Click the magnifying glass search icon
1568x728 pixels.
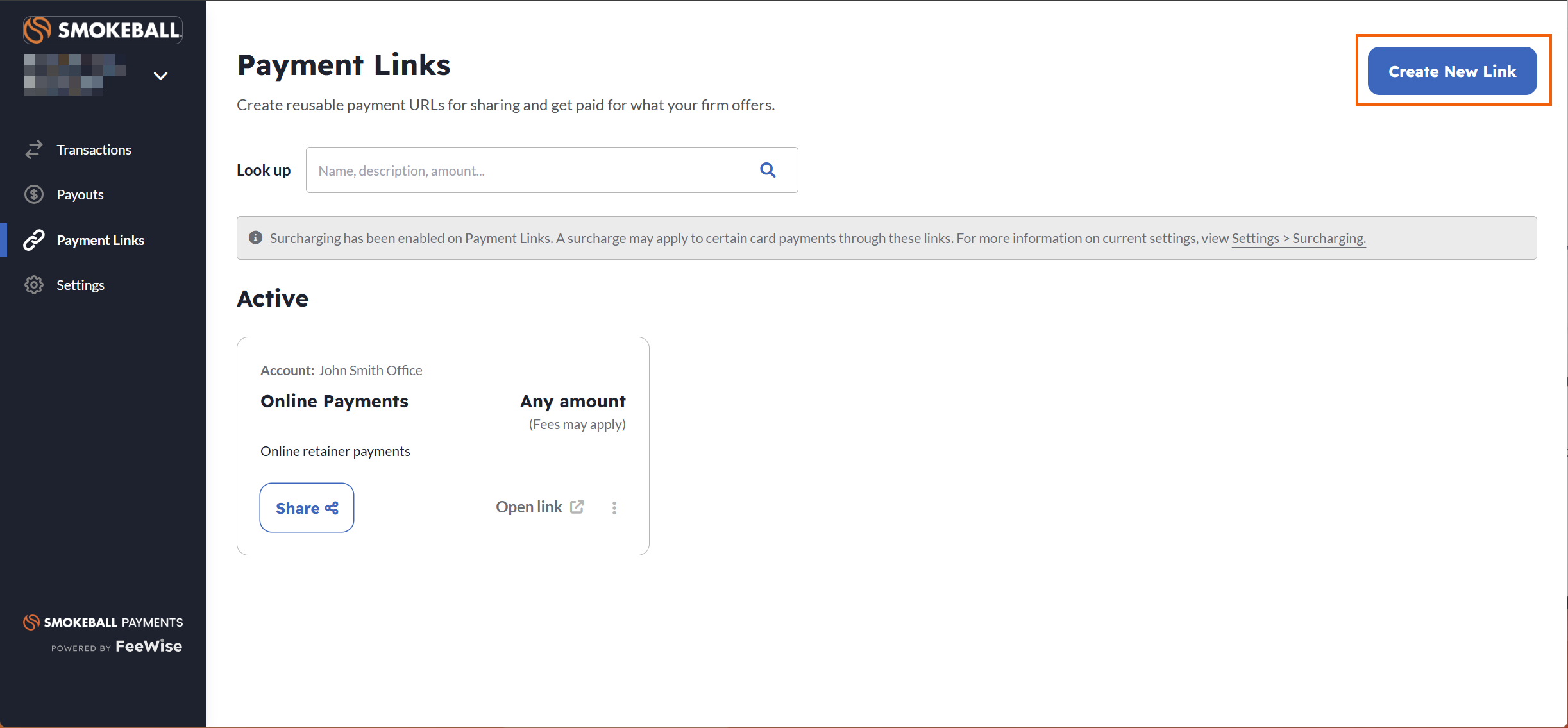pyautogui.click(x=768, y=170)
